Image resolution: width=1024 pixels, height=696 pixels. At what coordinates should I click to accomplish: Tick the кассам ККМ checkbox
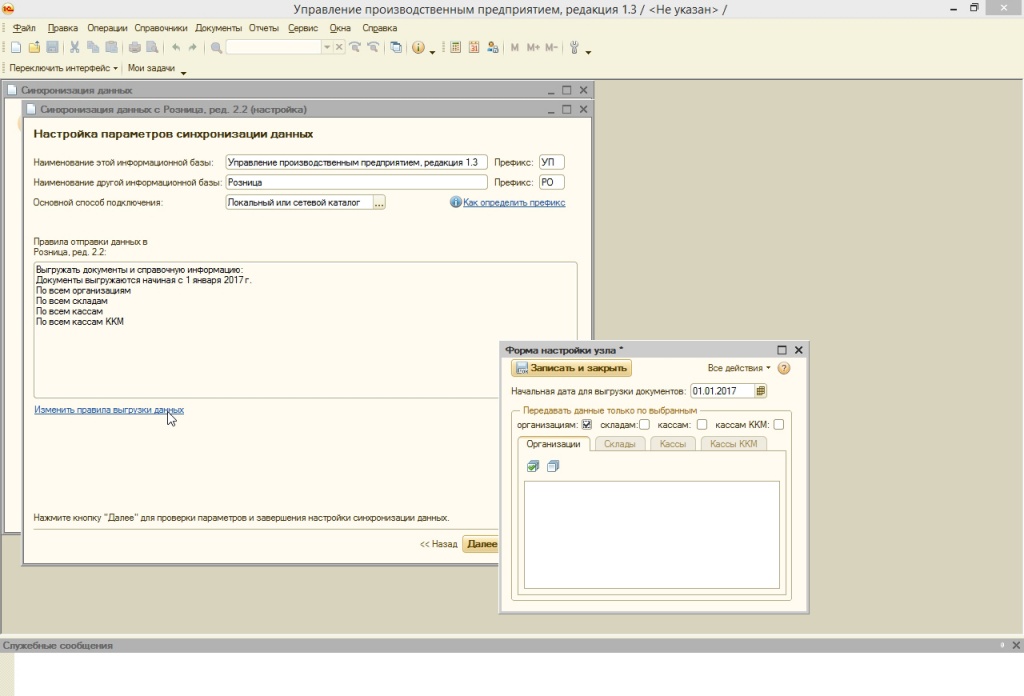[779, 425]
